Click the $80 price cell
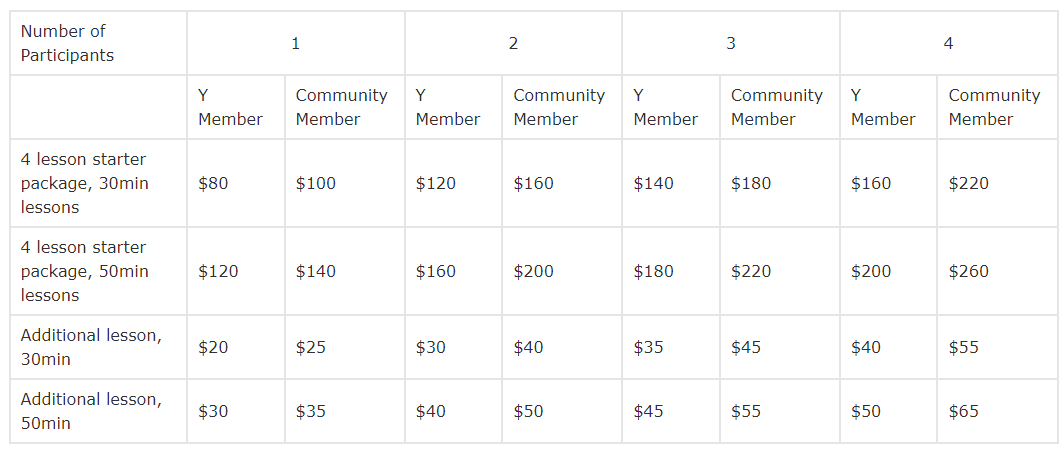Screen dimensions: 1063x449 point(214,183)
